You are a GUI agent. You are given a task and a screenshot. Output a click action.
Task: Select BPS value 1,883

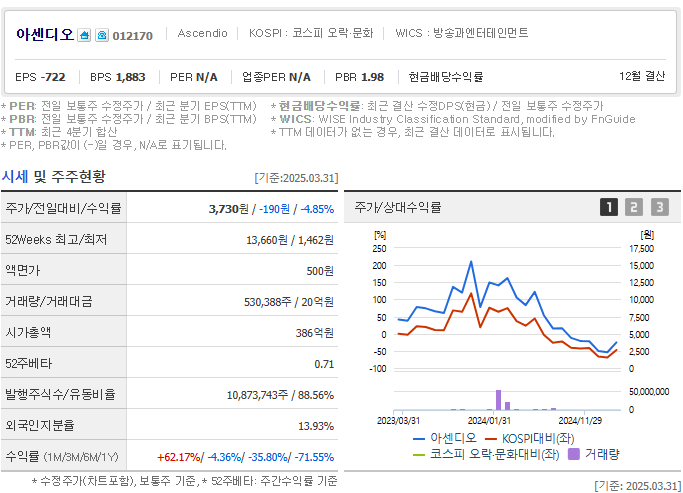(131, 77)
